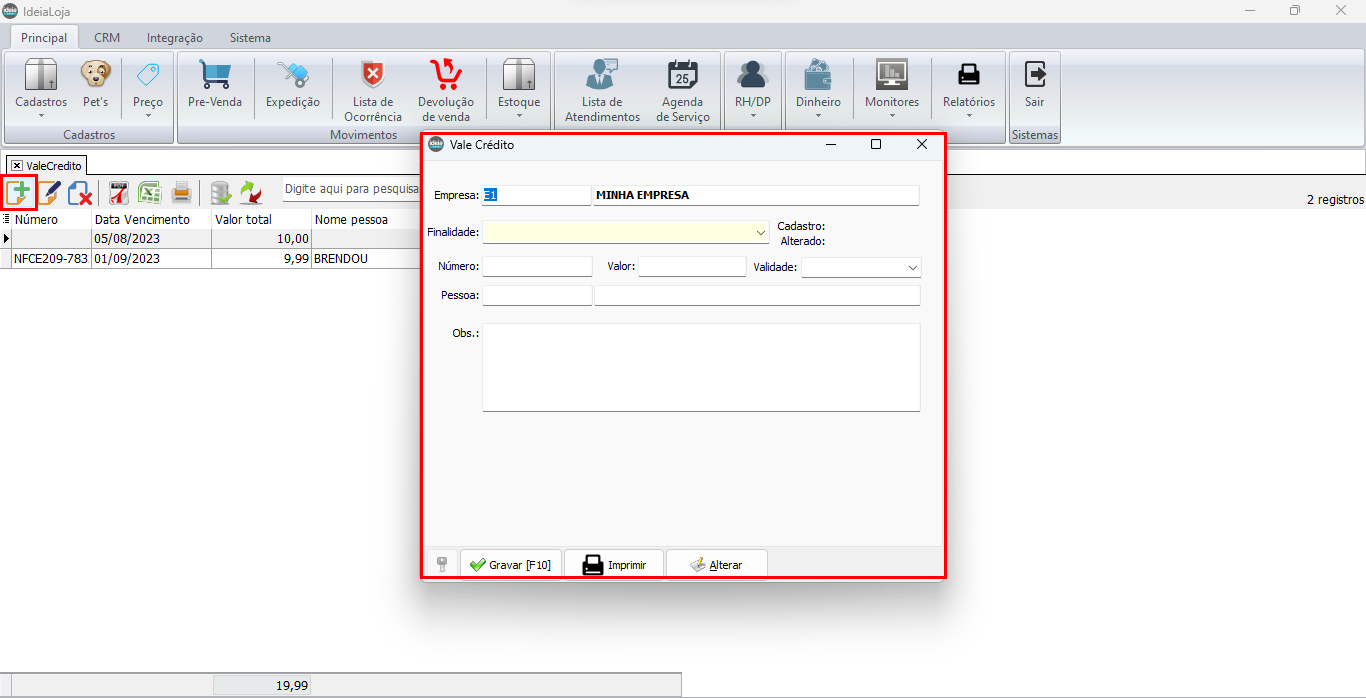
Task: Switch to the Integração ribbon tab
Action: [x=174, y=38]
